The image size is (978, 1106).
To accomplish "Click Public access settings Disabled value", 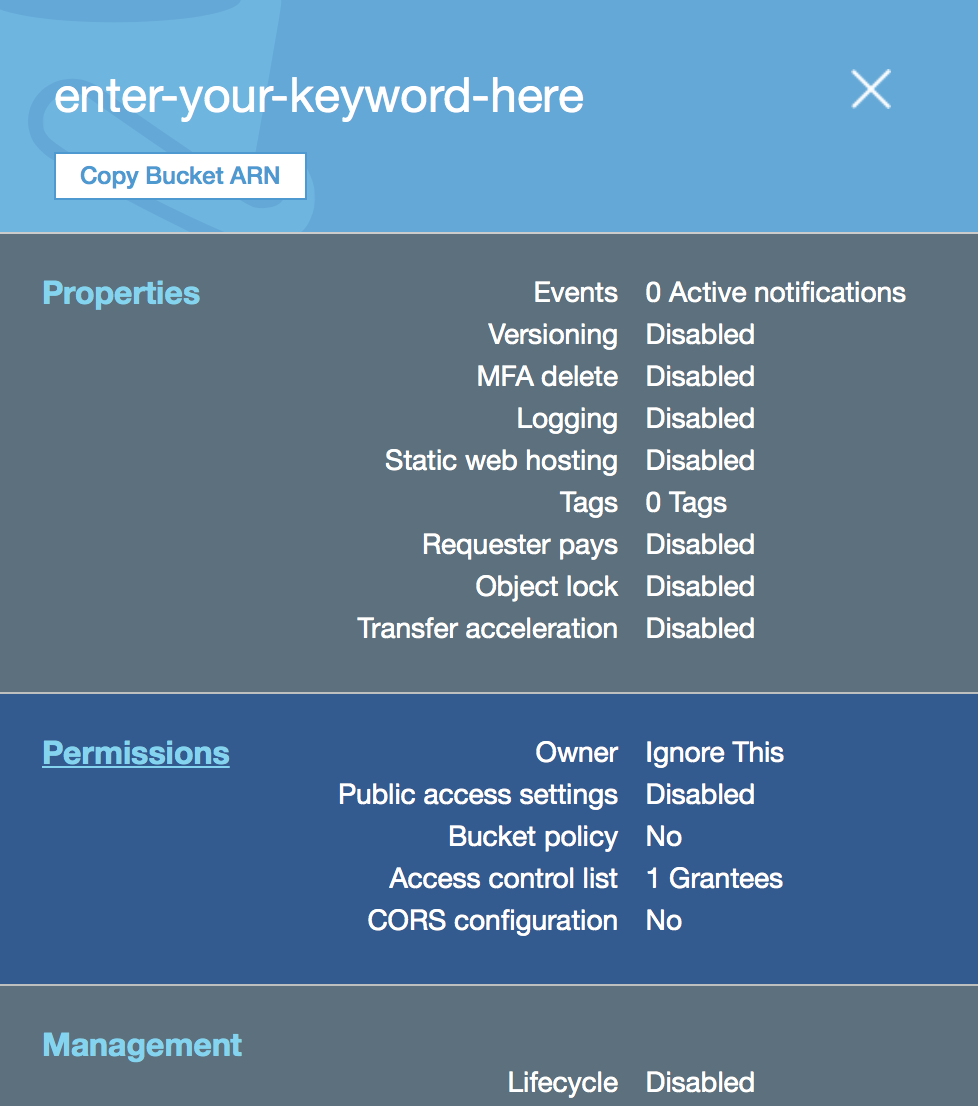I will pyautogui.click(x=700, y=795).
